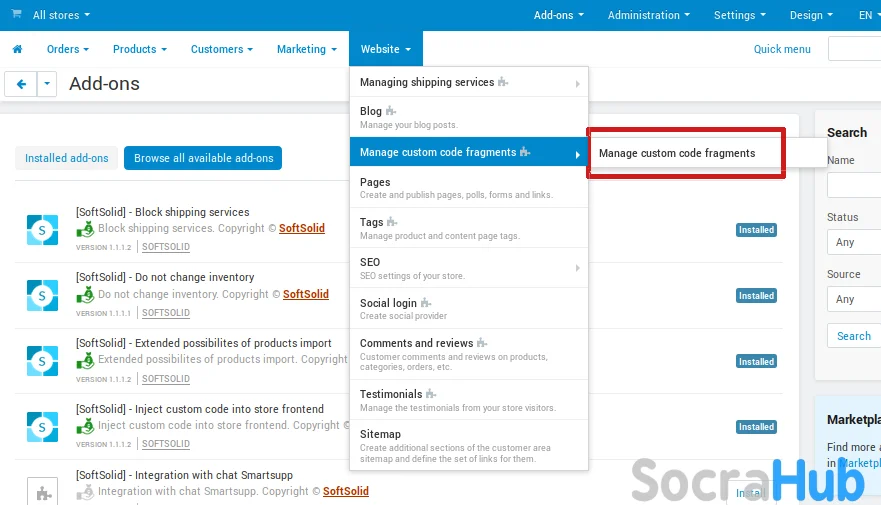Click the puzzle icon next to Tags
881x505 pixels.
click(392, 222)
